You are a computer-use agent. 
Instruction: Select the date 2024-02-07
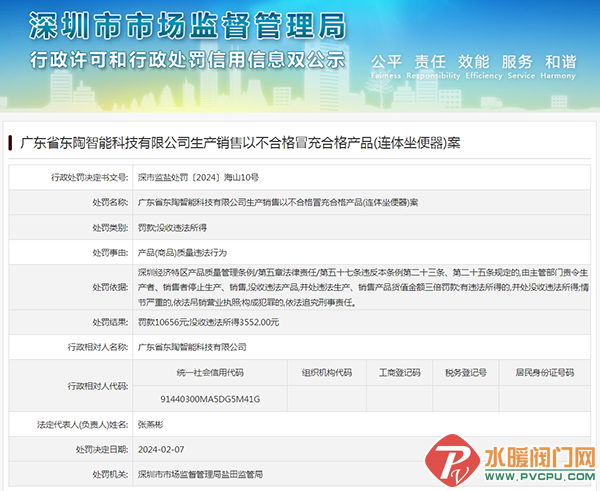161,449
